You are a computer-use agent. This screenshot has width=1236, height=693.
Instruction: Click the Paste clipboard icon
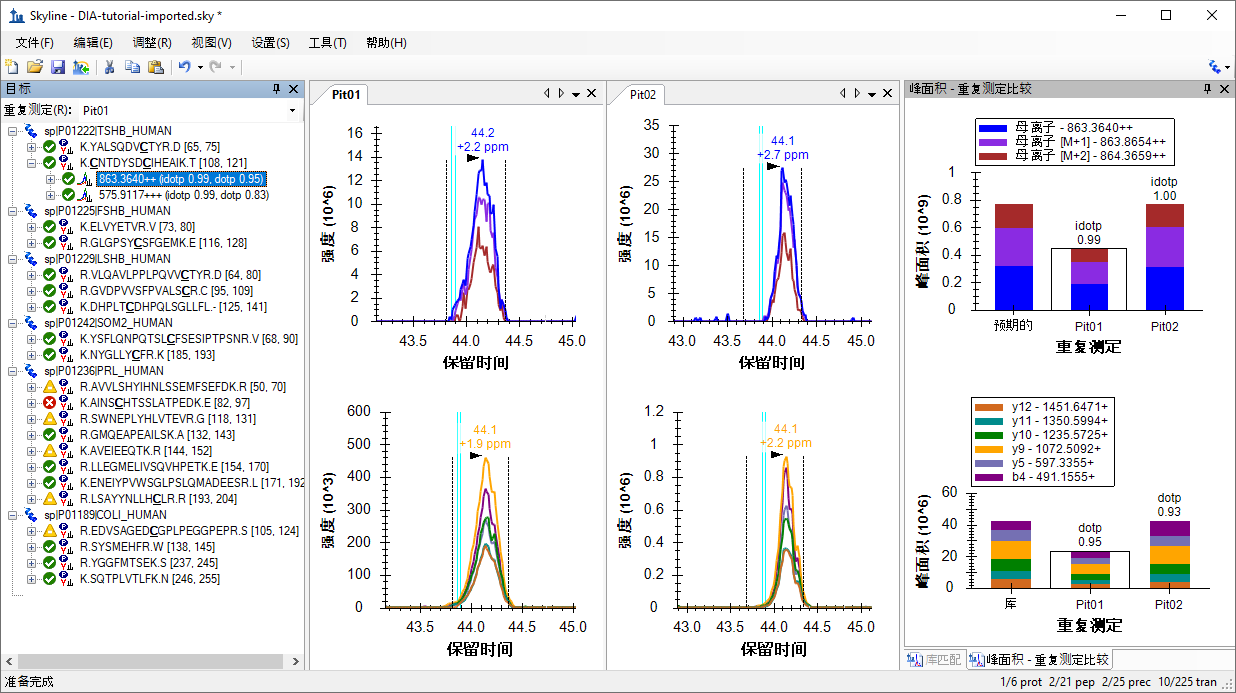click(x=155, y=67)
